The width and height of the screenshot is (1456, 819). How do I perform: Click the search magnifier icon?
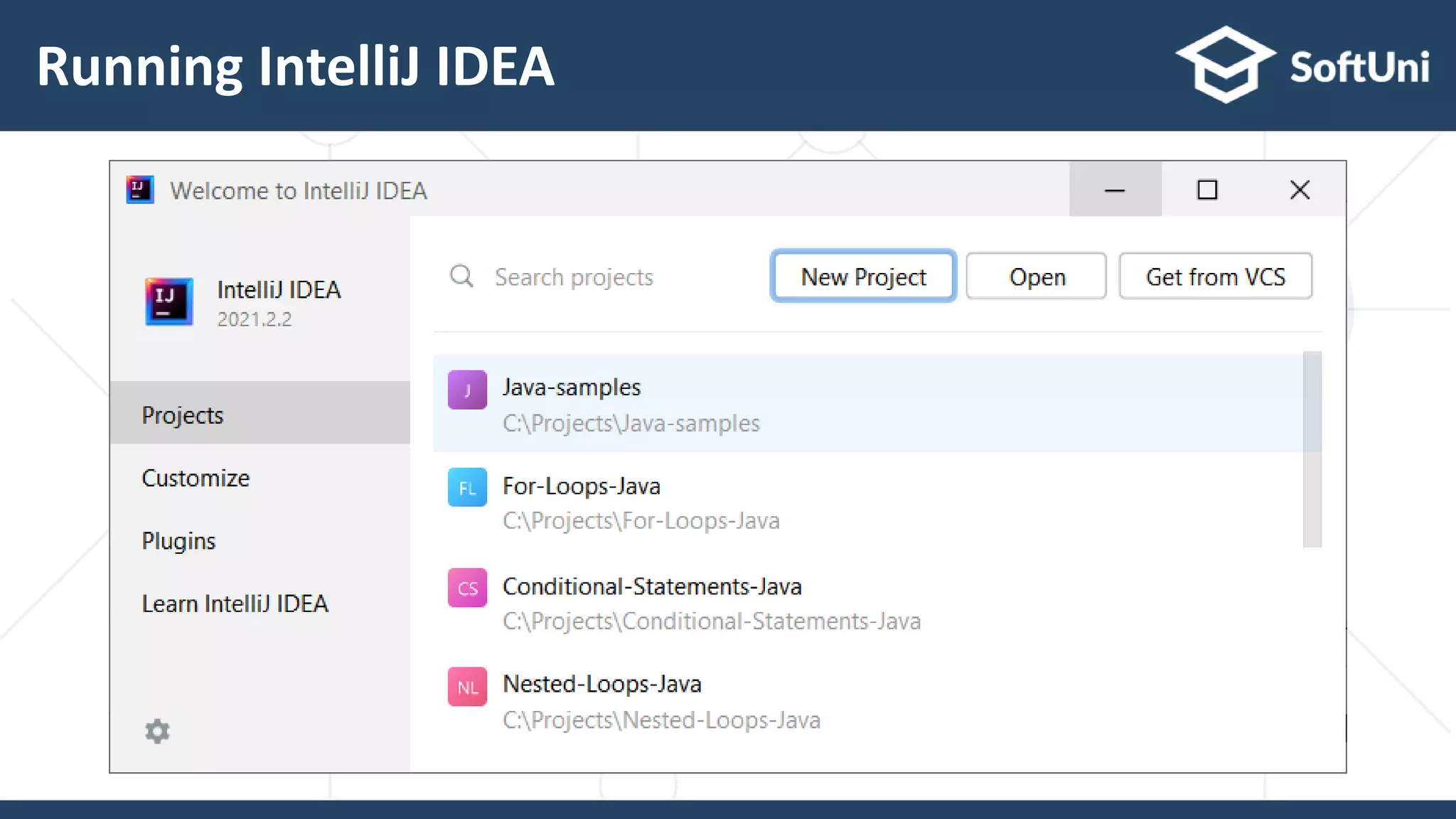coord(461,276)
